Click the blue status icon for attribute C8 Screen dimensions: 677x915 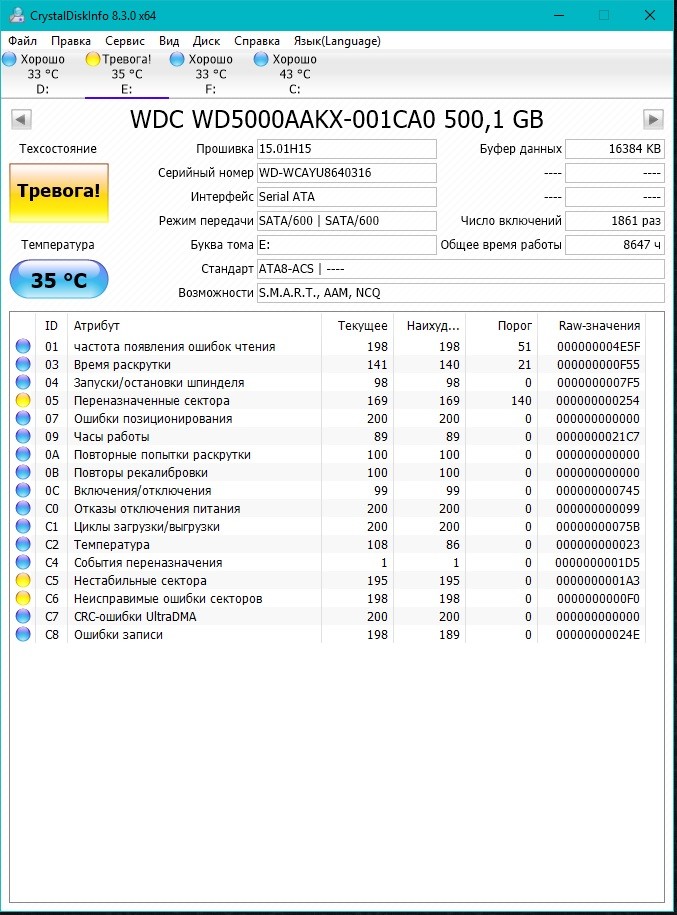point(23,634)
